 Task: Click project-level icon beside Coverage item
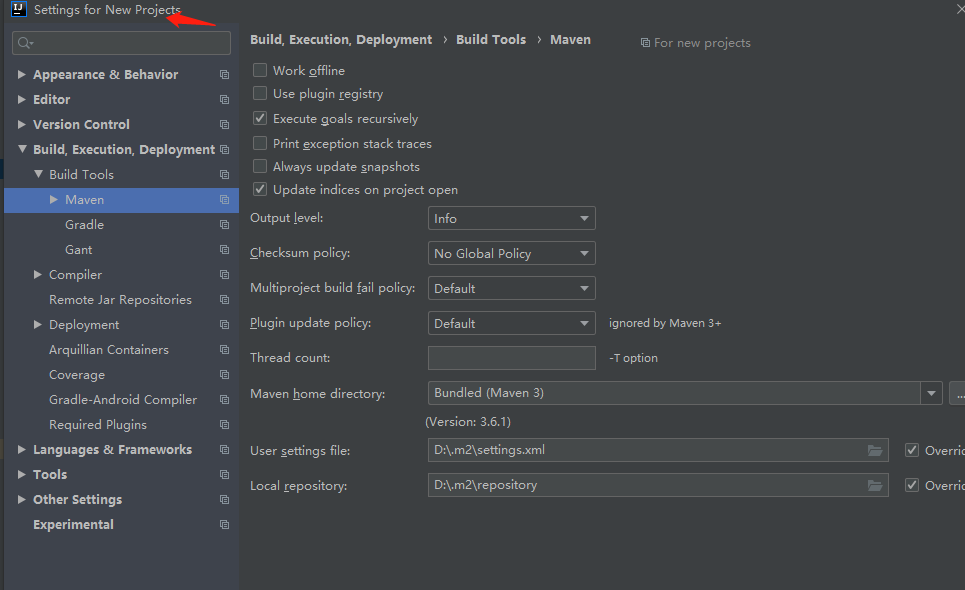[224, 375]
